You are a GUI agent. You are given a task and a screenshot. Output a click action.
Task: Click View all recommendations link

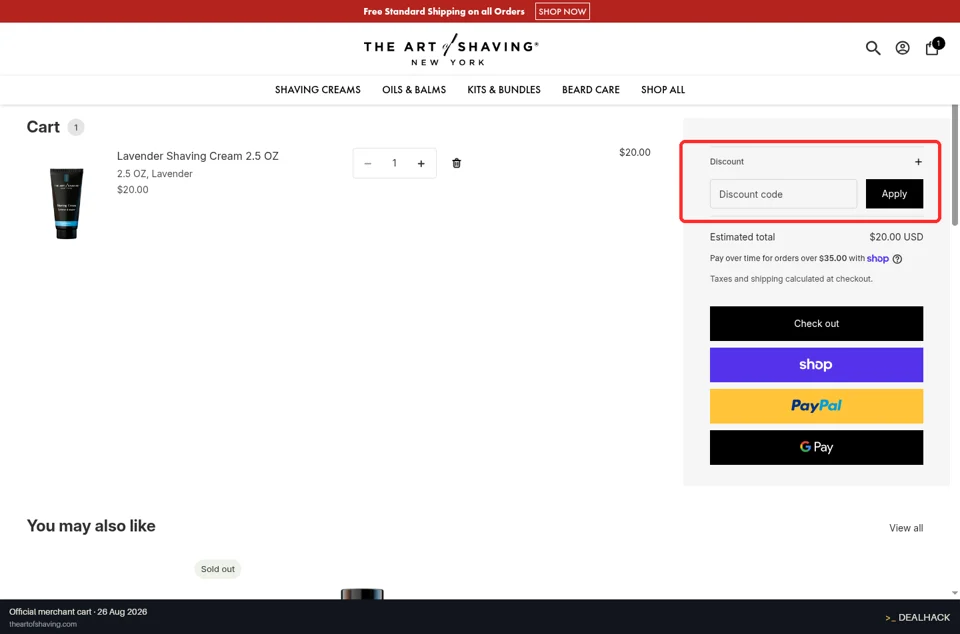(x=906, y=528)
